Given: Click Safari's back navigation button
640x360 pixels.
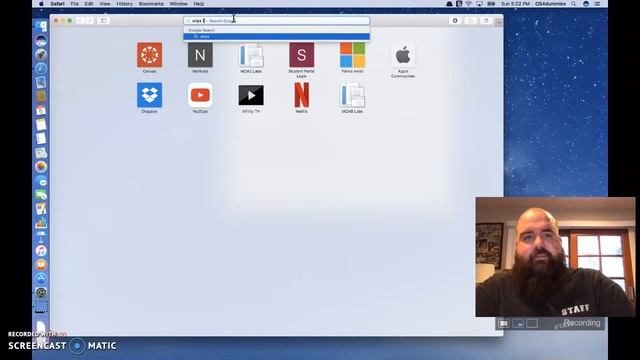Looking at the screenshot, I should 80,20.
